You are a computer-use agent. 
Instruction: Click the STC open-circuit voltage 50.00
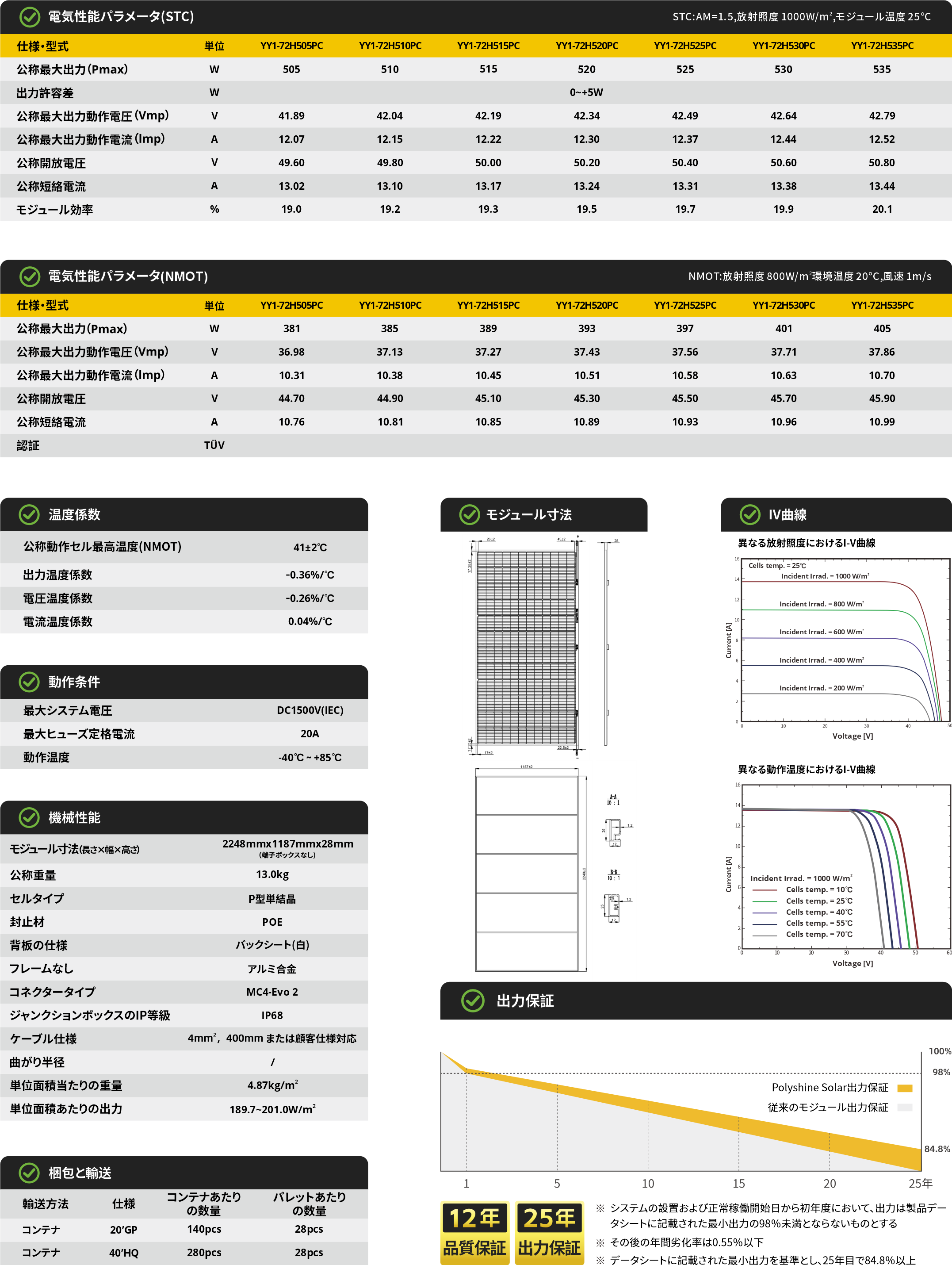coord(488,163)
